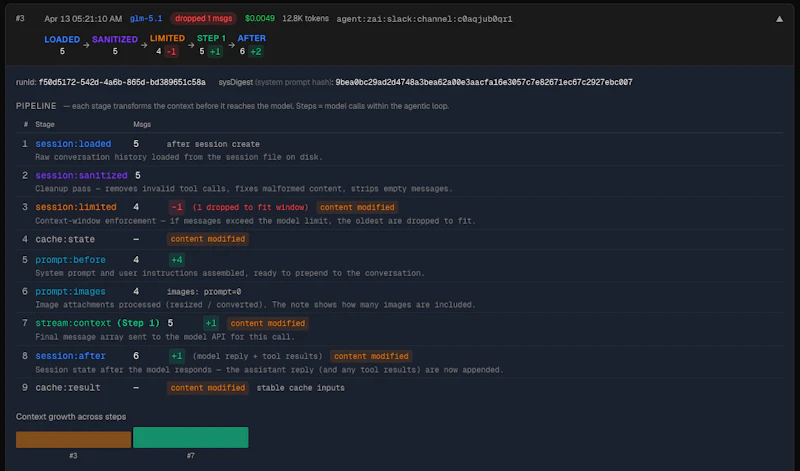Viewport: 800px width, 471px height.
Task: Click the 'dropped 1 msgs' badge
Action: point(203,18)
